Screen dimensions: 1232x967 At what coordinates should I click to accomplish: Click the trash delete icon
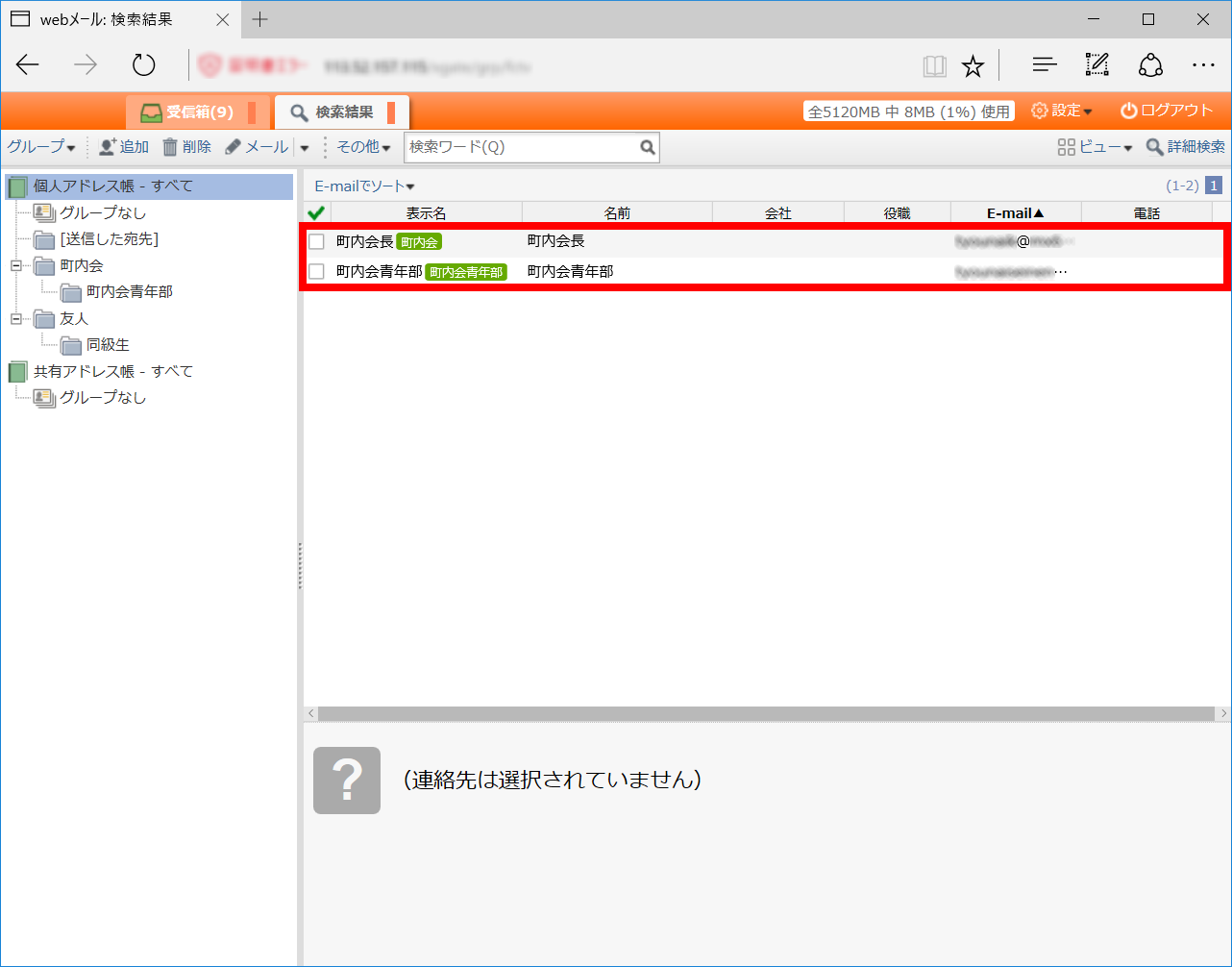click(x=170, y=147)
